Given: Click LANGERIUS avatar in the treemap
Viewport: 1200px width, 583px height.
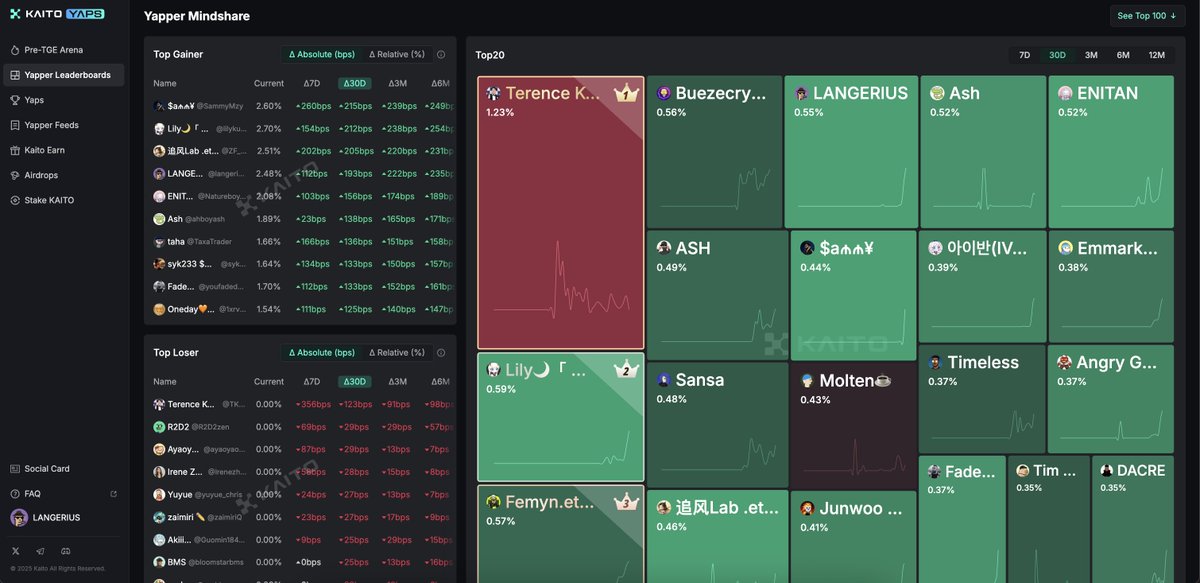Looking at the screenshot, I should 802,93.
